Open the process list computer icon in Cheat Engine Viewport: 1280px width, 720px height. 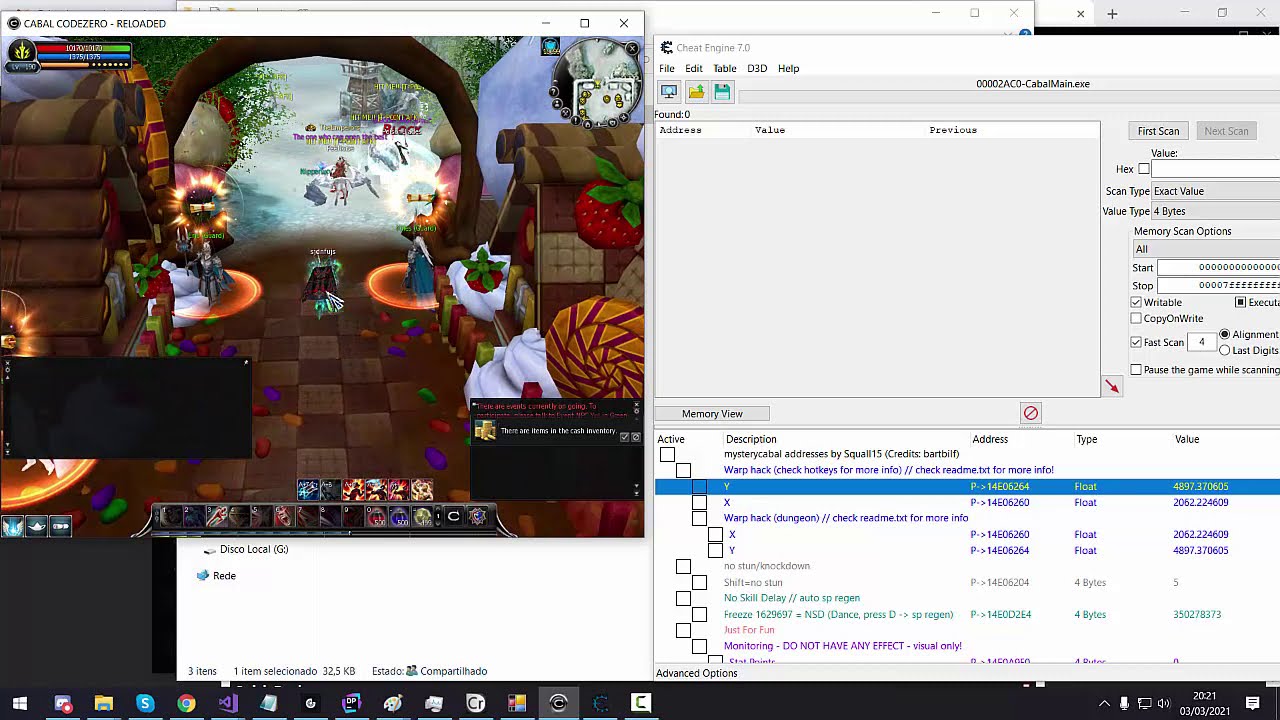pyautogui.click(x=669, y=92)
